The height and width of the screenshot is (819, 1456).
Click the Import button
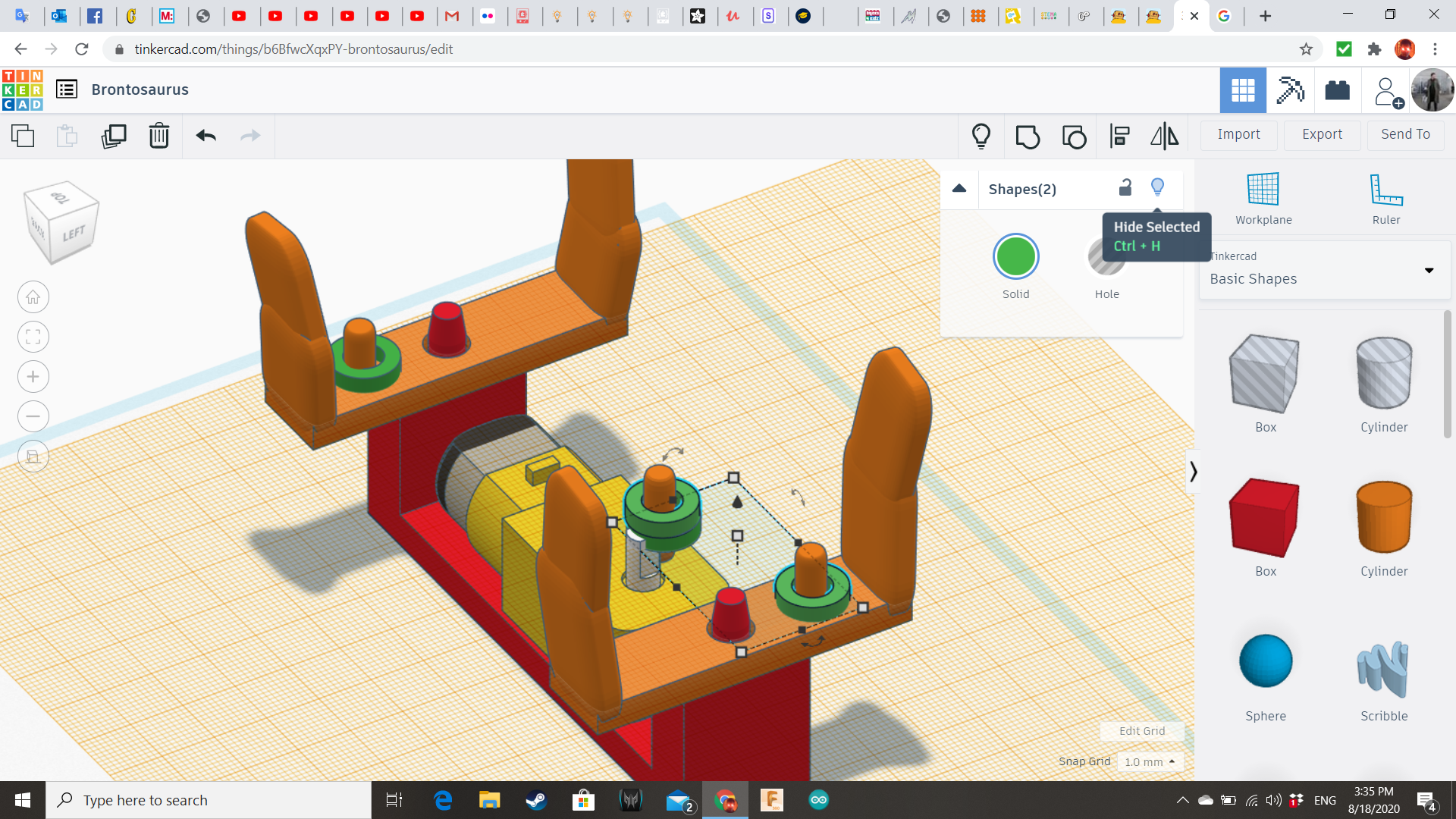coord(1238,134)
